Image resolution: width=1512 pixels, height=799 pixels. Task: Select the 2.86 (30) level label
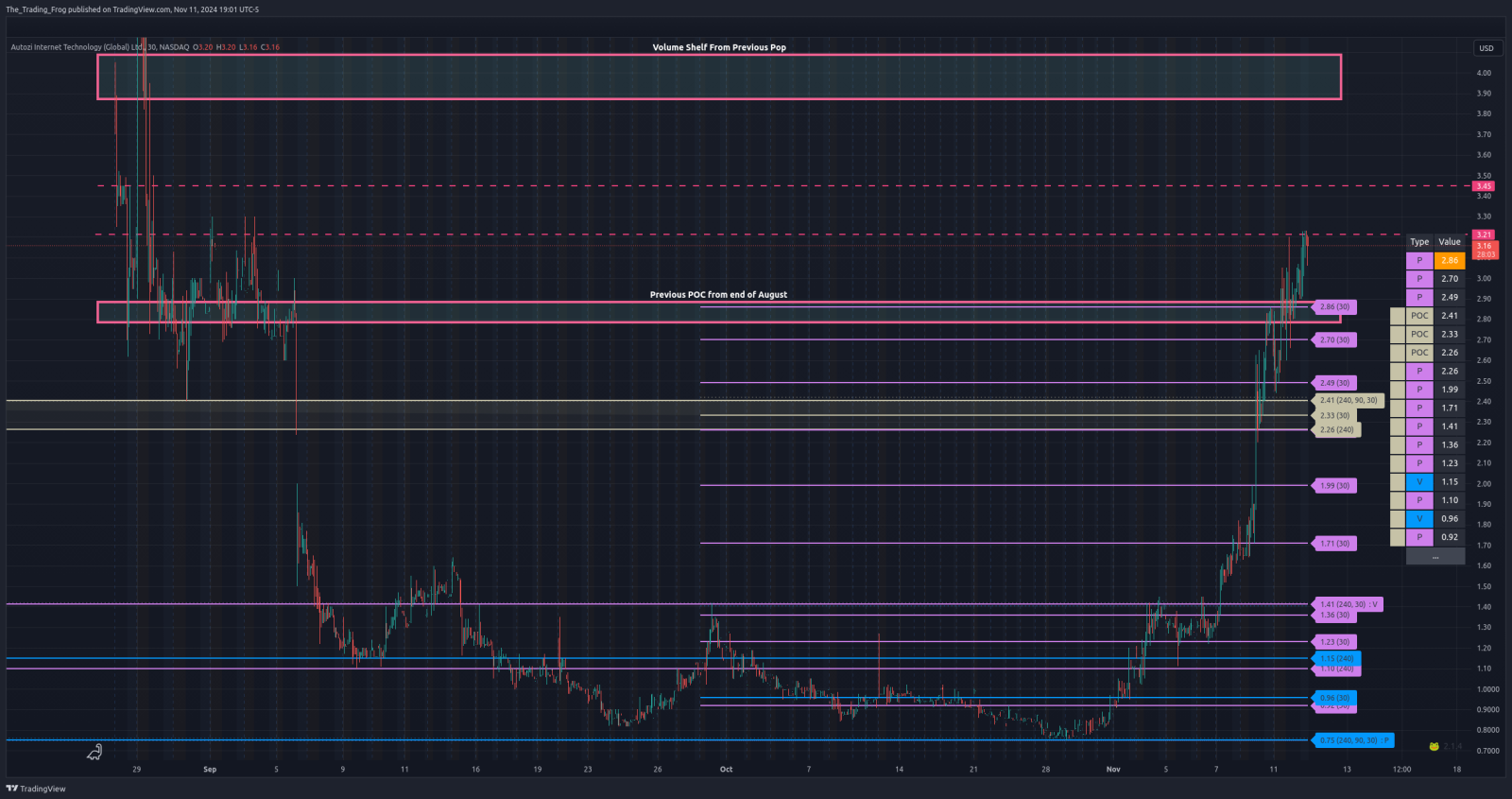1334,307
